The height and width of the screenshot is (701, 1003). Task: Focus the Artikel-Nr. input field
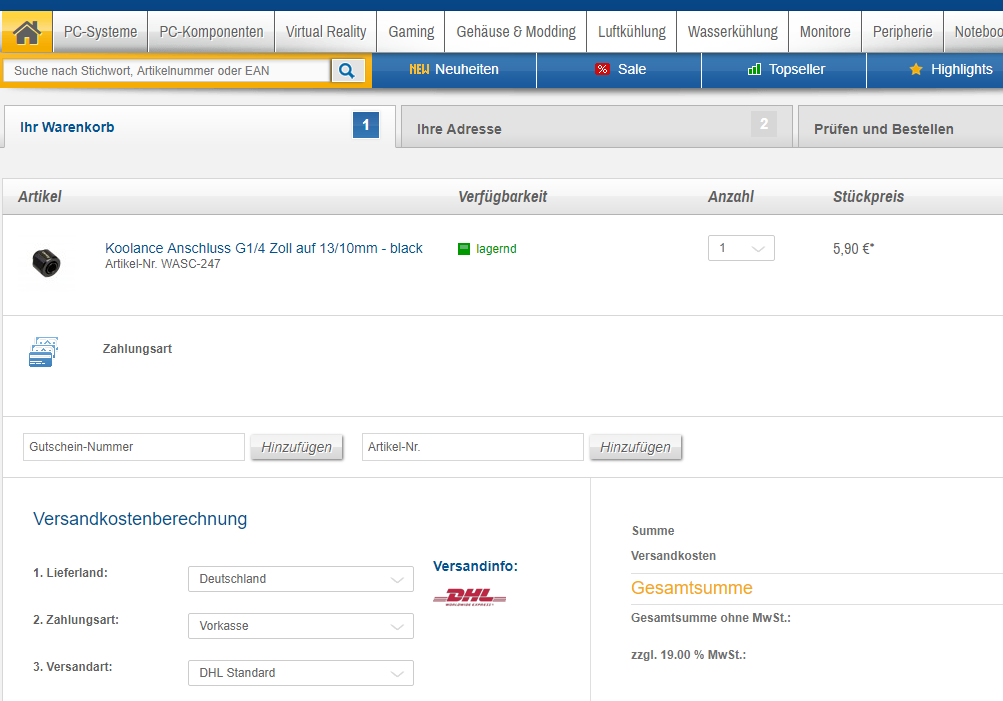pyautogui.click(x=473, y=447)
